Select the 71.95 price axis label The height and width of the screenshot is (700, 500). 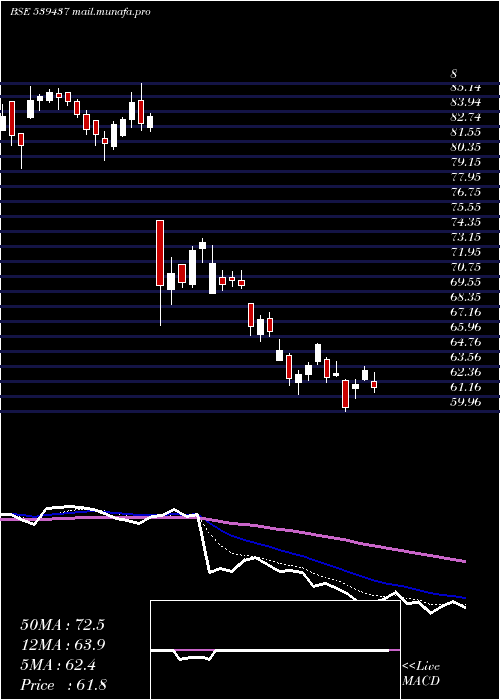[466, 252]
